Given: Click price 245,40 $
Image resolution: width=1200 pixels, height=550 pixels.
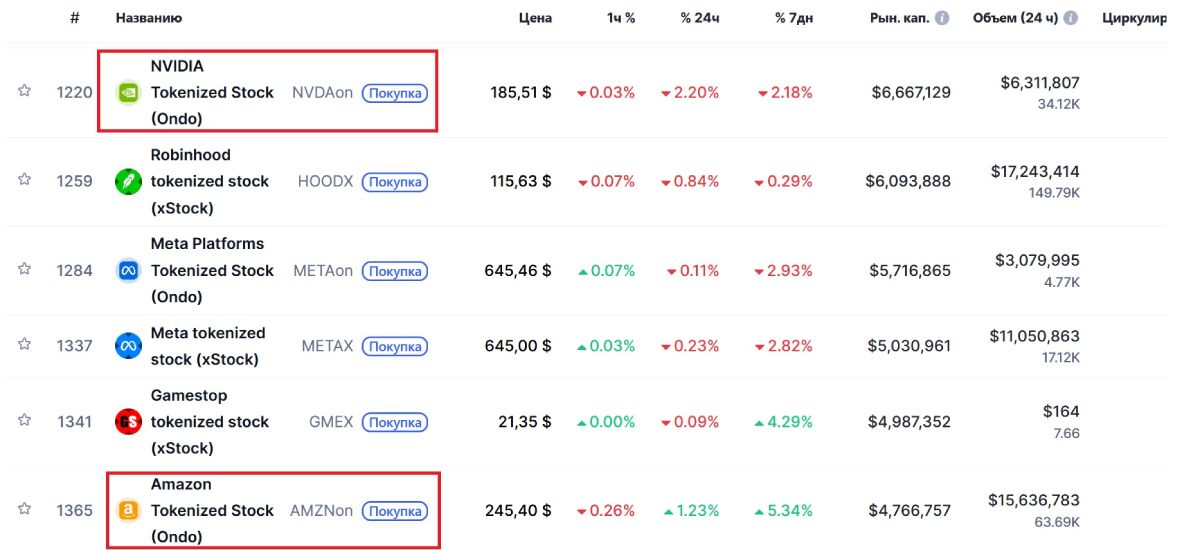Looking at the screenshot, I should click(518, 510).
